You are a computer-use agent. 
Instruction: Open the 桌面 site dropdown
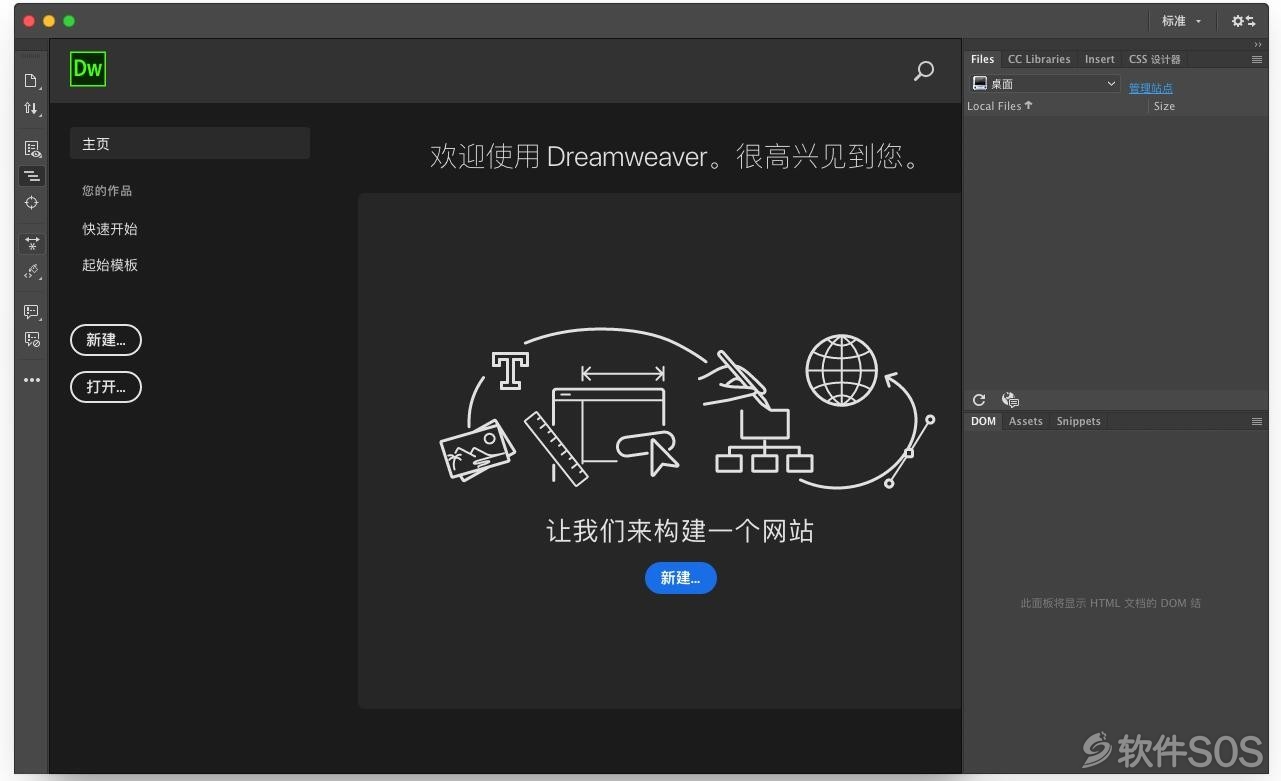1044,84
